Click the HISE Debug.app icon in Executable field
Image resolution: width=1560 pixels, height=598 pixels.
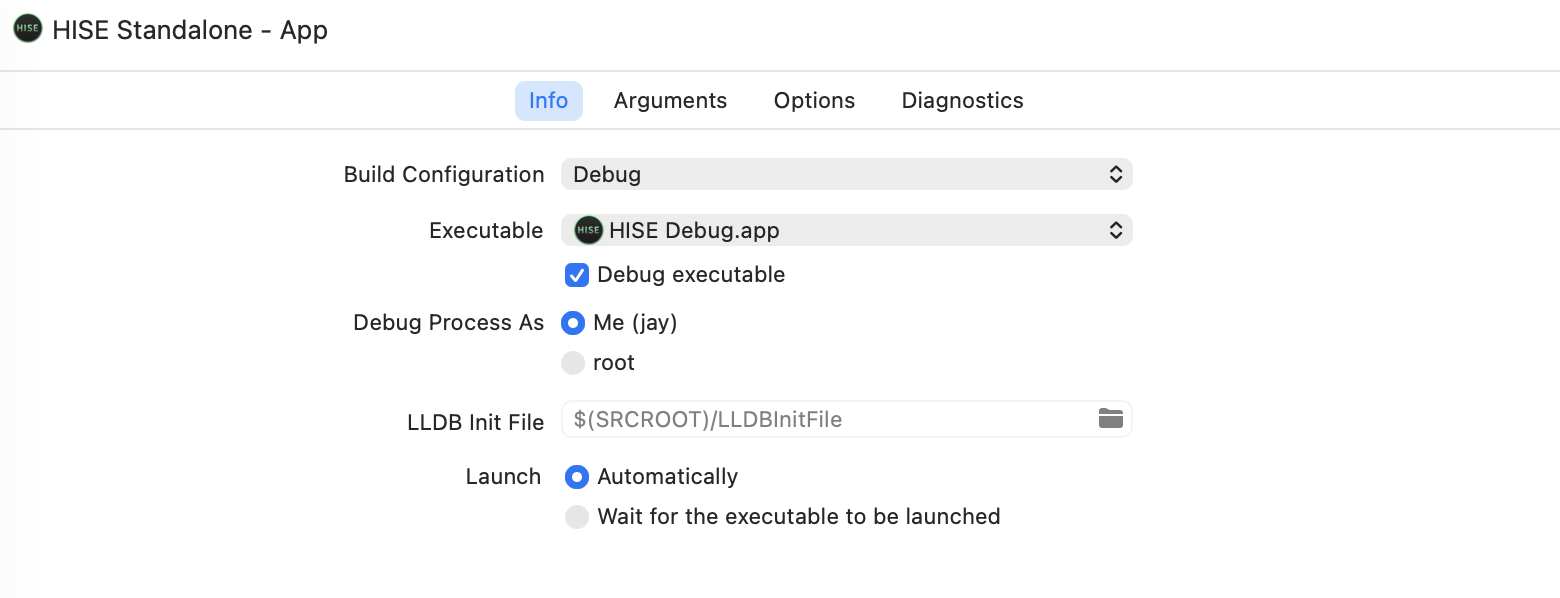coord(587,230)
